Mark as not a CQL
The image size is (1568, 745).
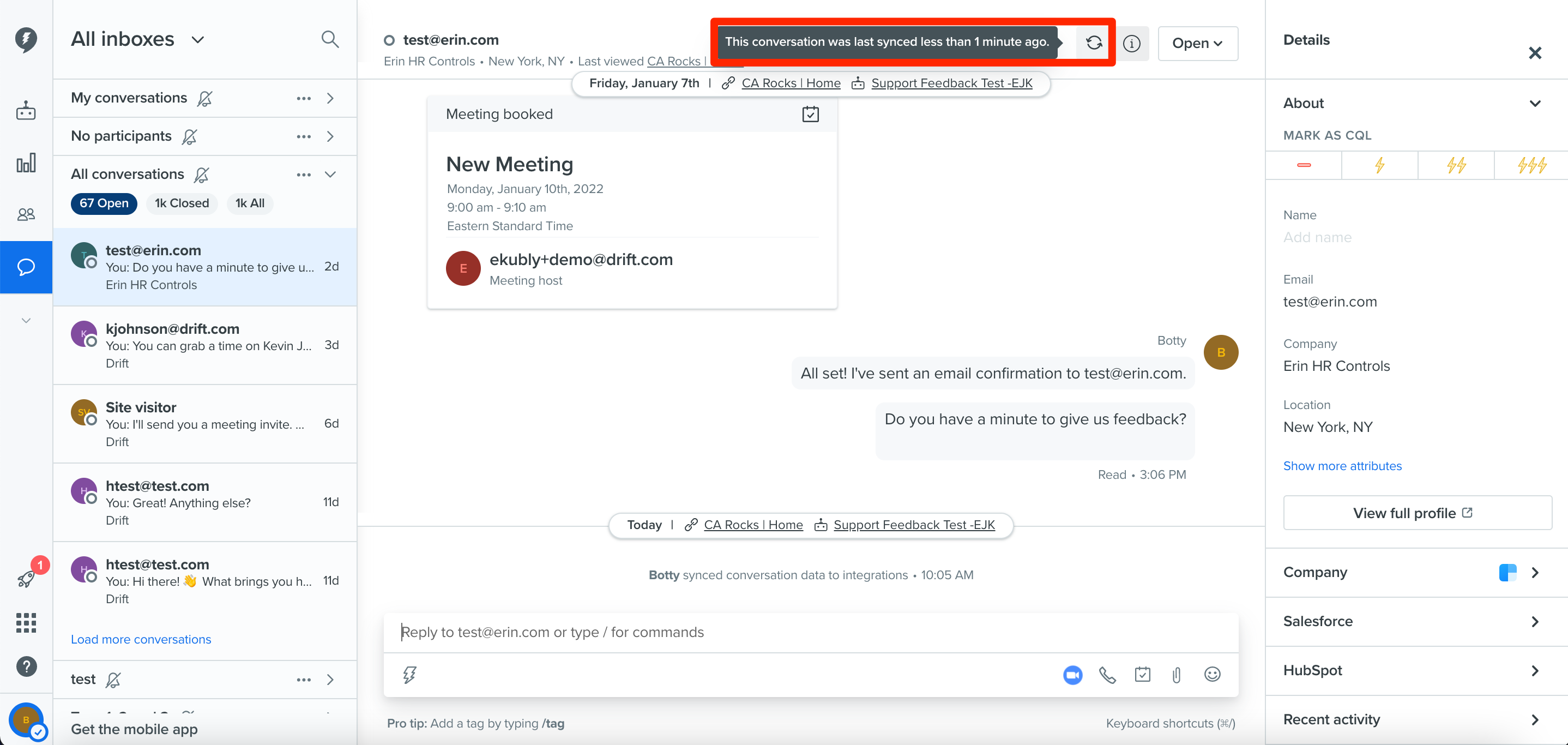pyautogui.click(x=1303, y=165)
